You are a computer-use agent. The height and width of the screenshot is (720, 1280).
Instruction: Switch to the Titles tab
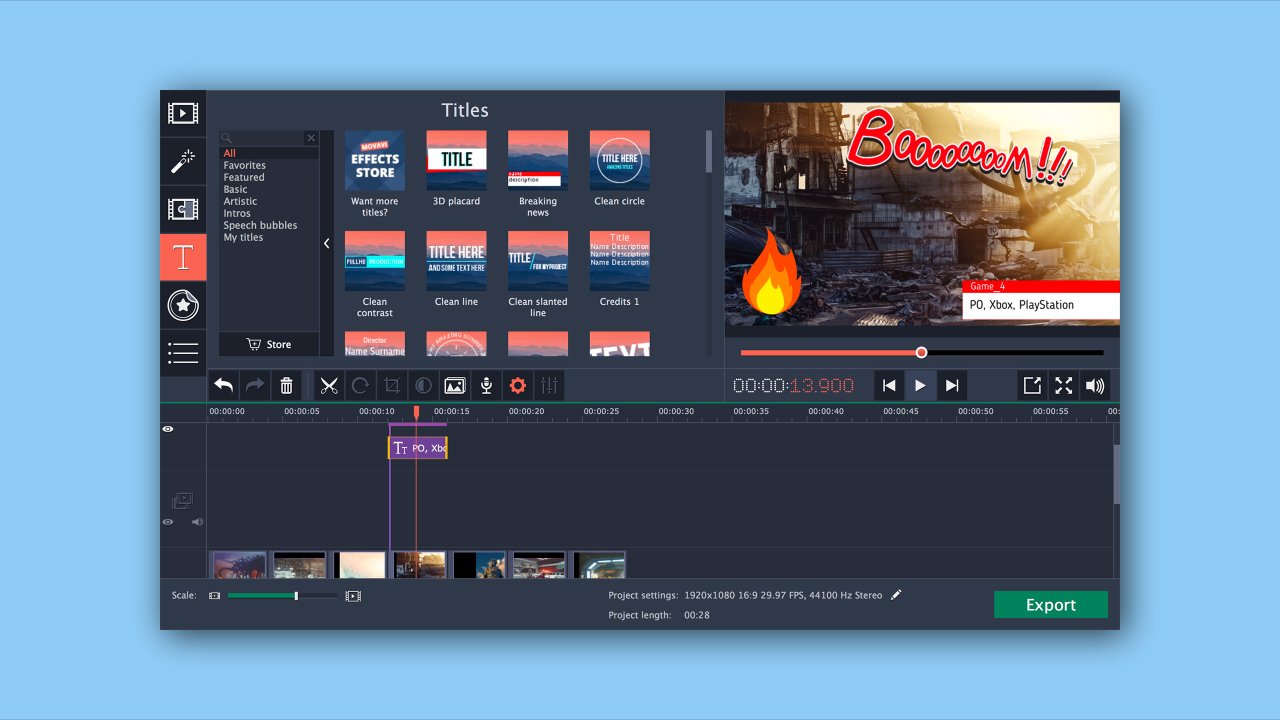(183, 257)
